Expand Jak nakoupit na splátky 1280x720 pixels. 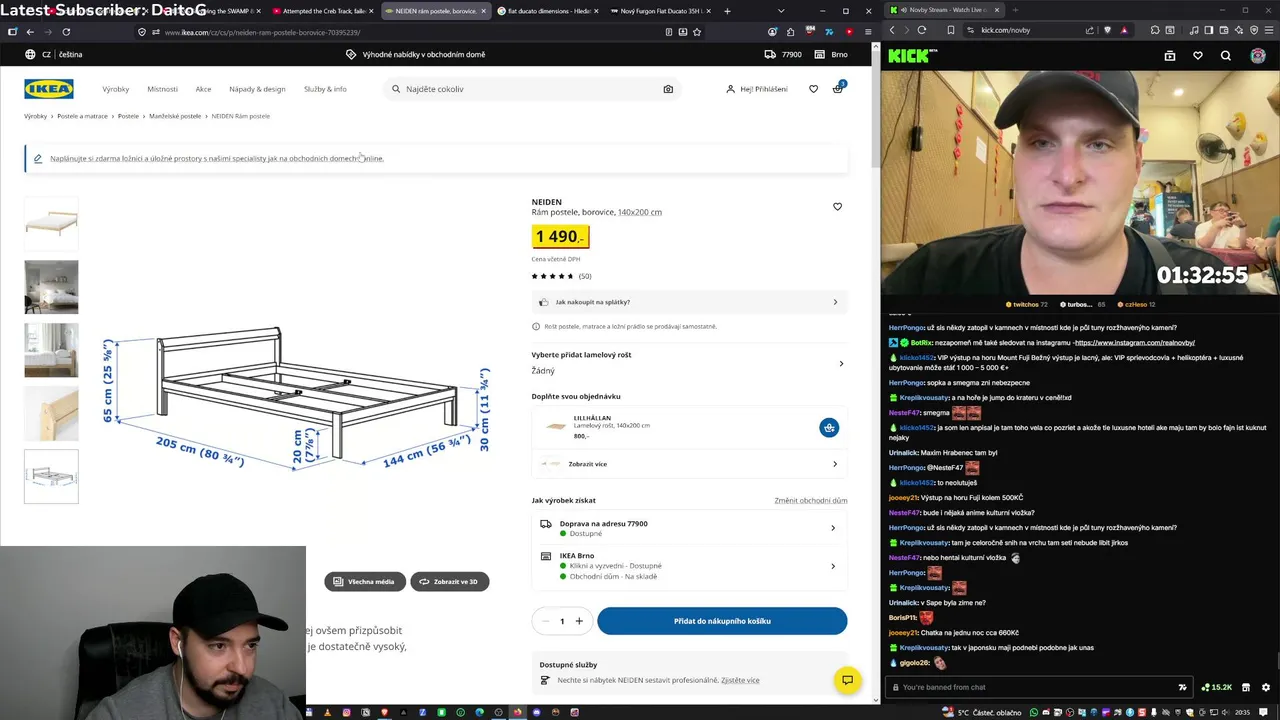tap(689, 302)
